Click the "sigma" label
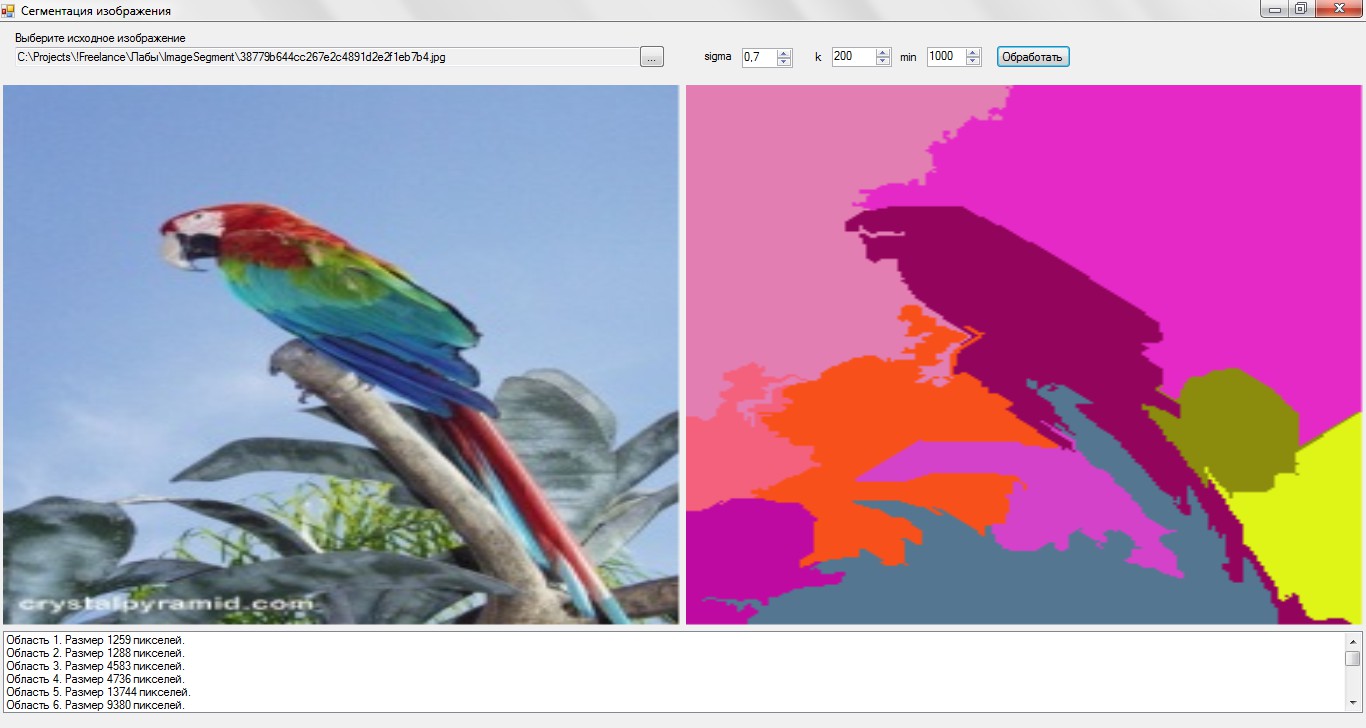The width and height of the screenshot is (1366, 728). point(718,57)
